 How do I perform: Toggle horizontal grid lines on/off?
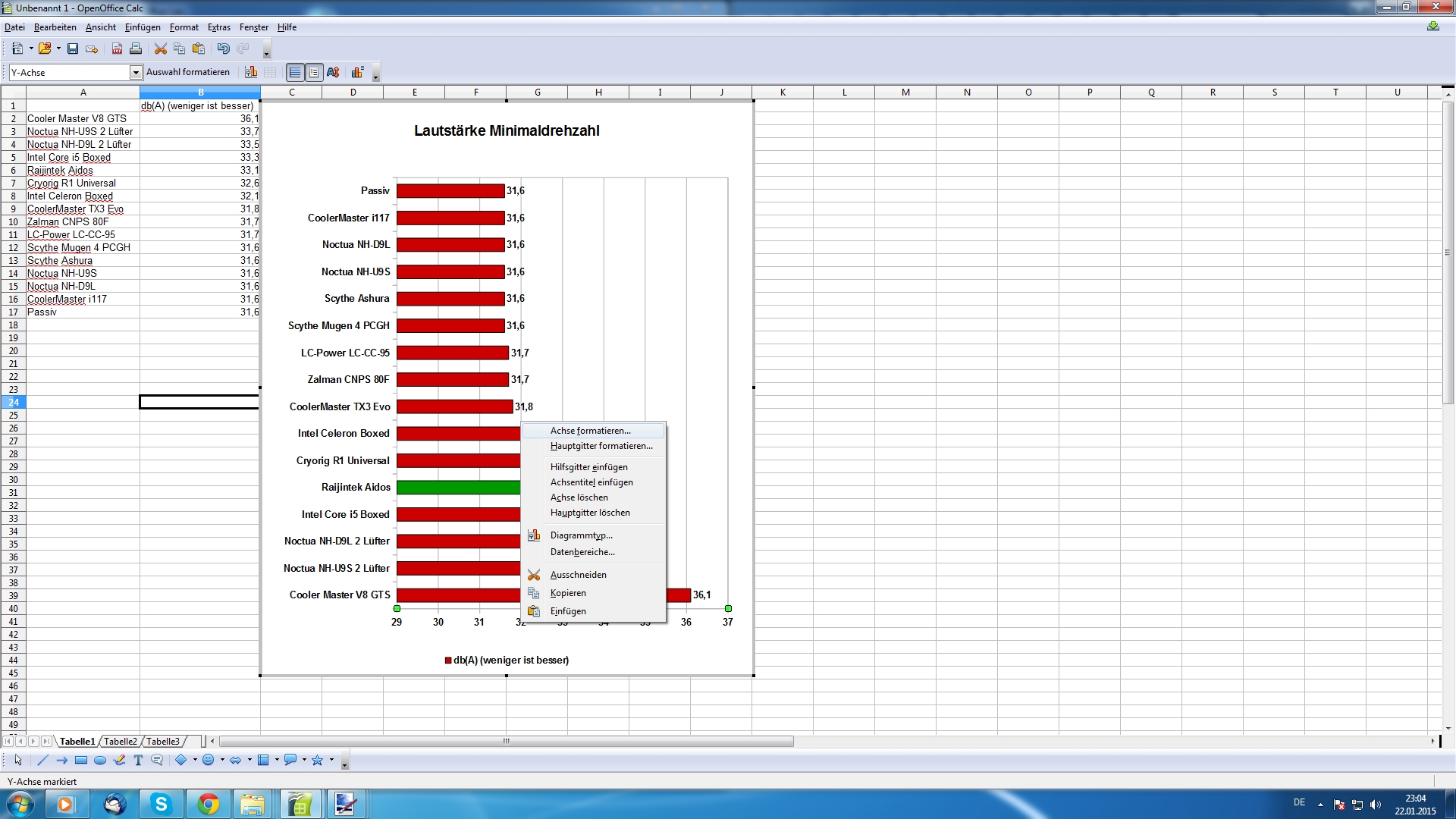[x=294, y=72]
